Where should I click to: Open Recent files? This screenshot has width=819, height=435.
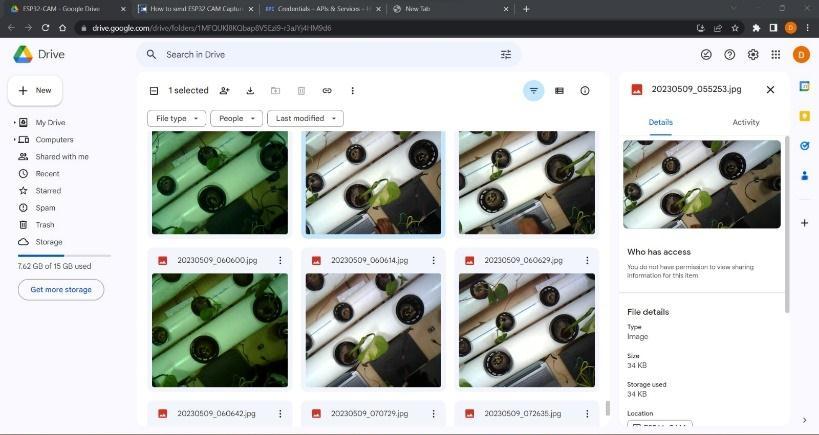(x=47, y=173)
